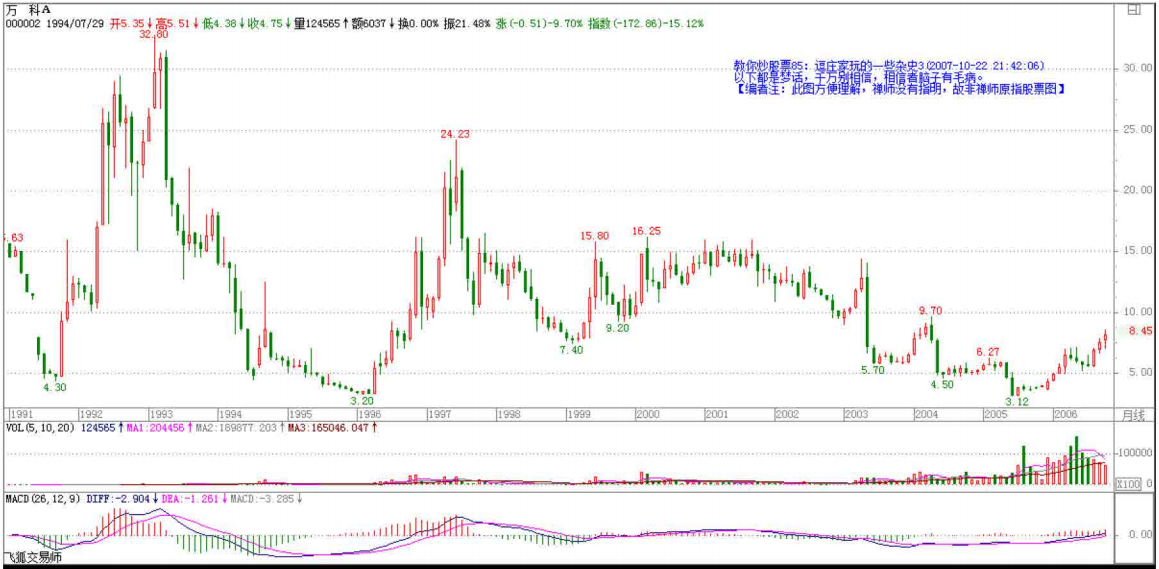This screenshot has height=569, width=1159.
Task: Select the 1997 marker on the time axis
Action: point(436,413)
